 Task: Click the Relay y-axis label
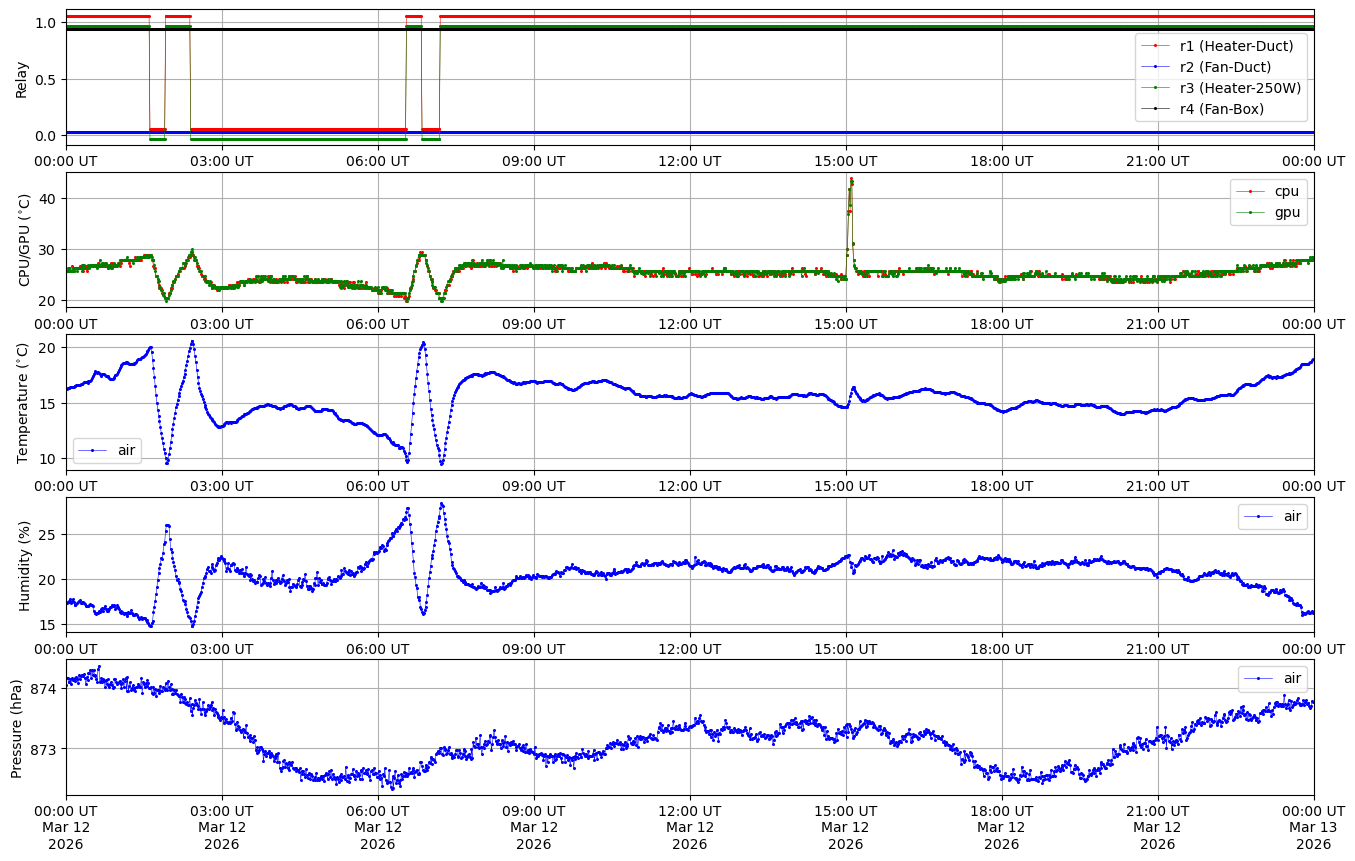21,78
